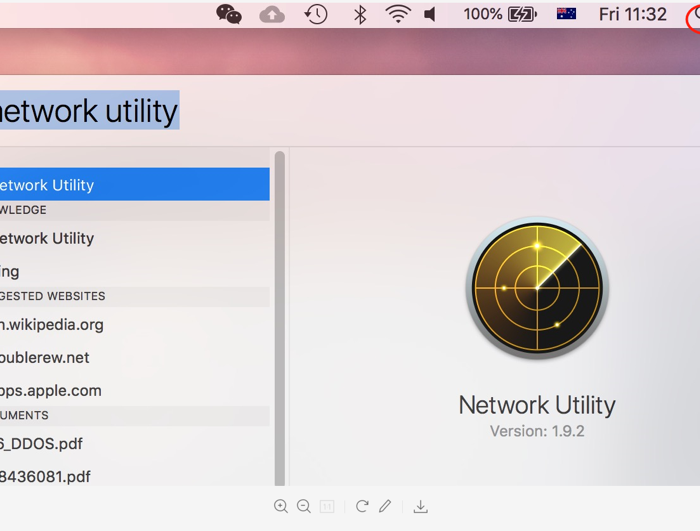
Task: Click the Version: 1.9.2 label
Action: click(537, 431)
